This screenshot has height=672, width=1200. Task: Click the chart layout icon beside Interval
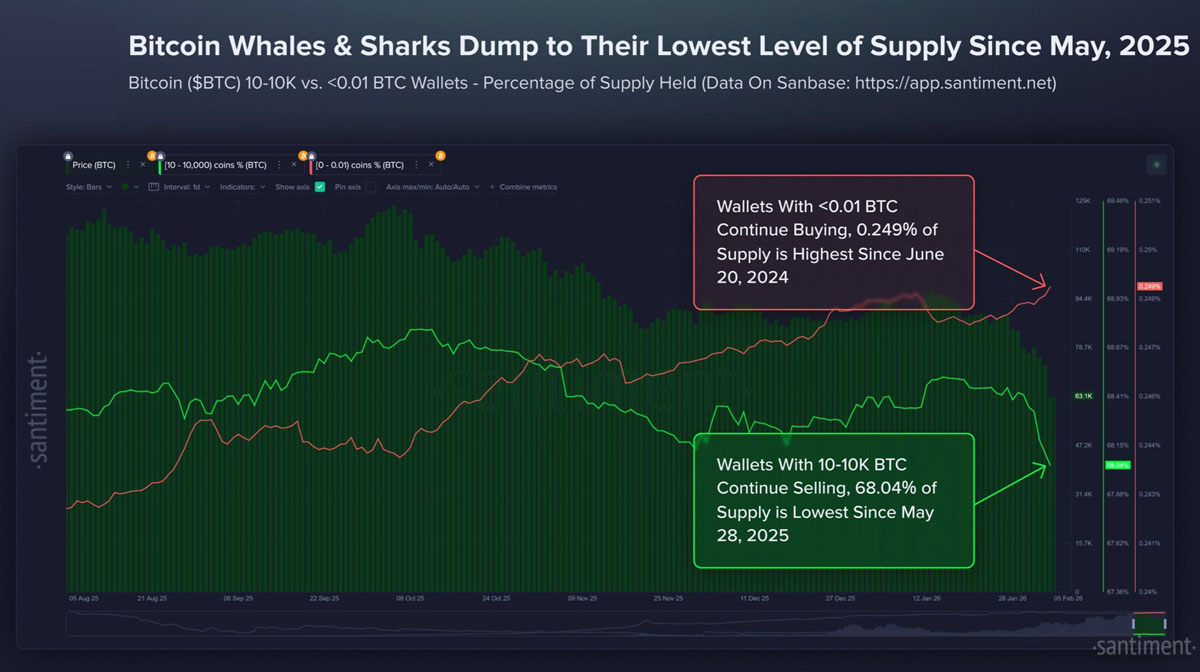point(154,187)
